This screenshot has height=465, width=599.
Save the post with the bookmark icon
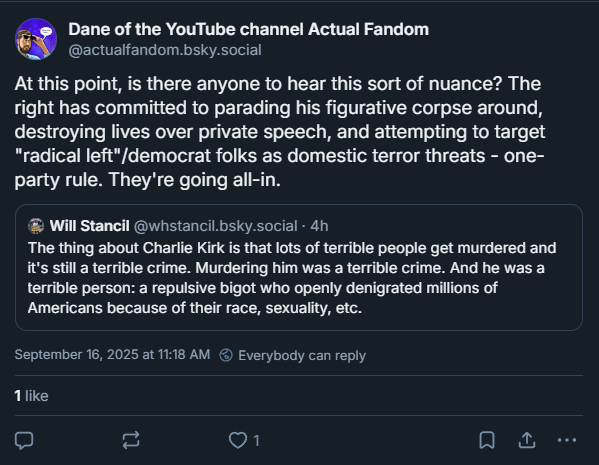pyautogui.click(x=487, y=440)
